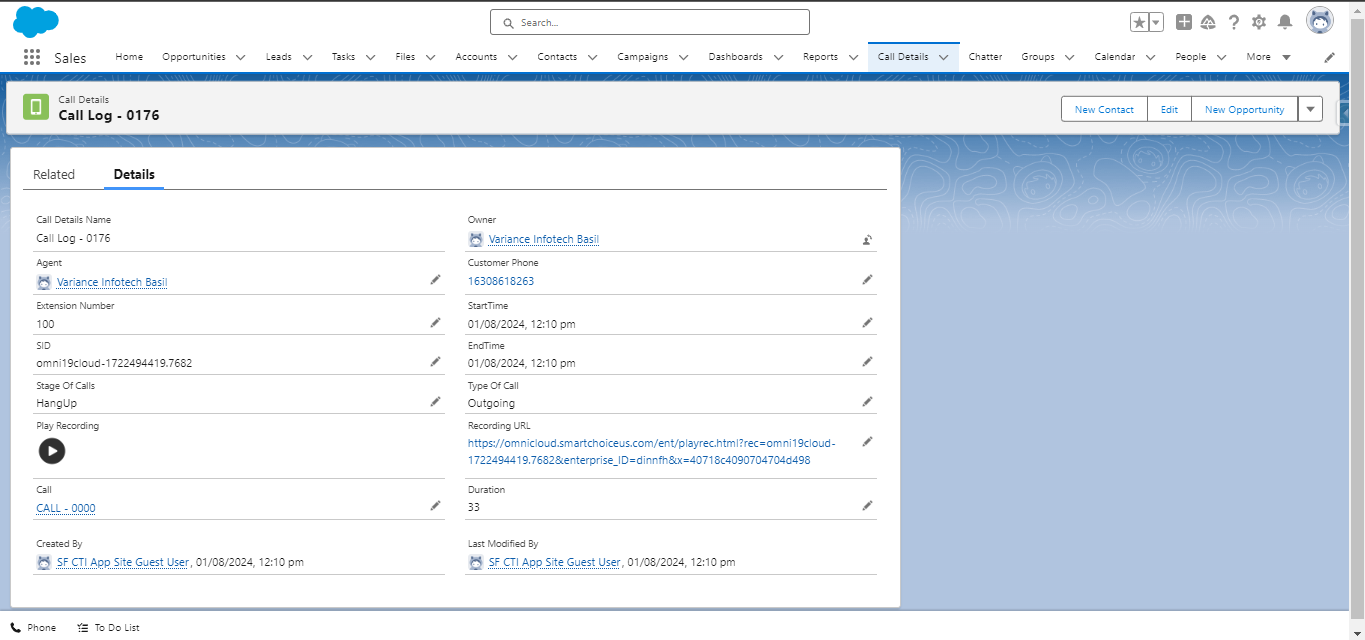Open the Notifications bell icon
The image size is (1365, 640).
coord(1285,22)
